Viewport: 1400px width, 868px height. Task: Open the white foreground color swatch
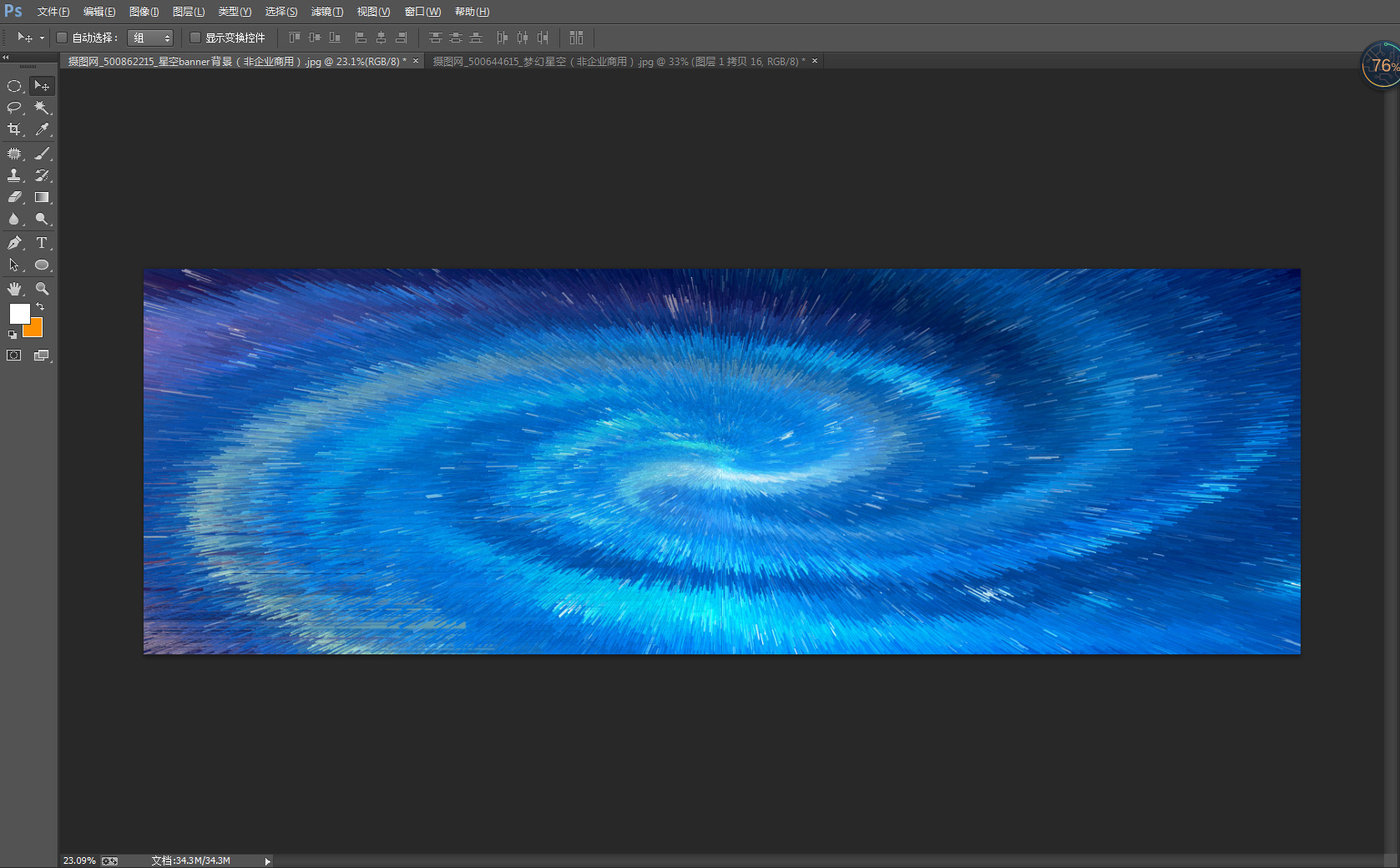coord(18,313)
